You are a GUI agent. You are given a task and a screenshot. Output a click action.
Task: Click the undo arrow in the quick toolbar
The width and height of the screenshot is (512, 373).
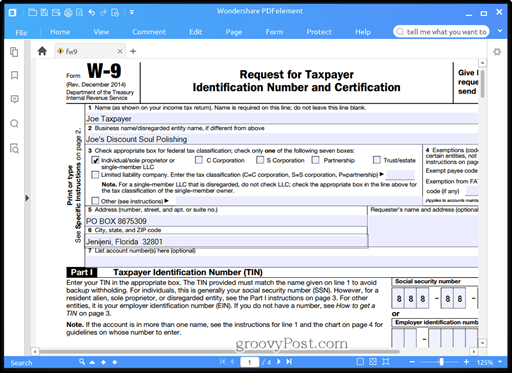(92, 13)
